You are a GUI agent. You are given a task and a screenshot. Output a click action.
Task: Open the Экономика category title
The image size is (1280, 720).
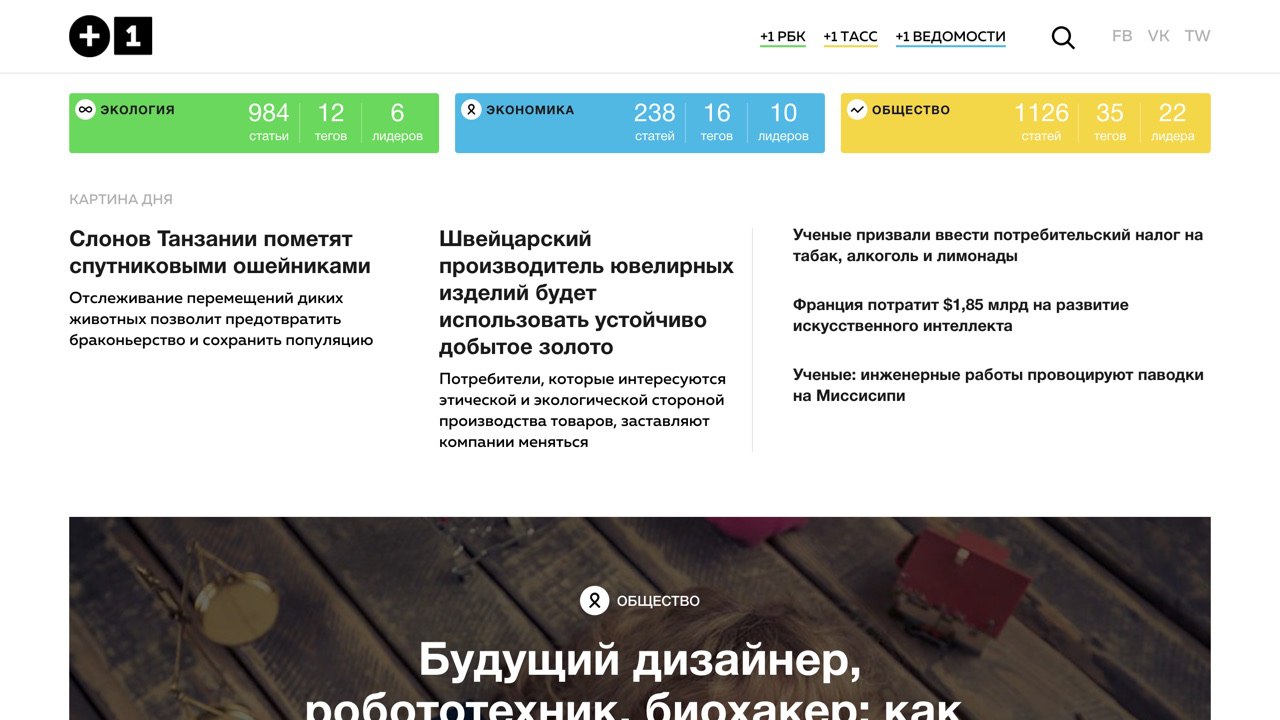click(x=530, y=110)
